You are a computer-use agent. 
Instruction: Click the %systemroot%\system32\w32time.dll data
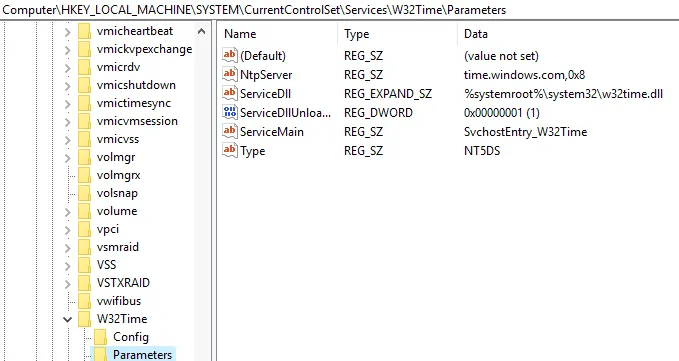[563, 93]
